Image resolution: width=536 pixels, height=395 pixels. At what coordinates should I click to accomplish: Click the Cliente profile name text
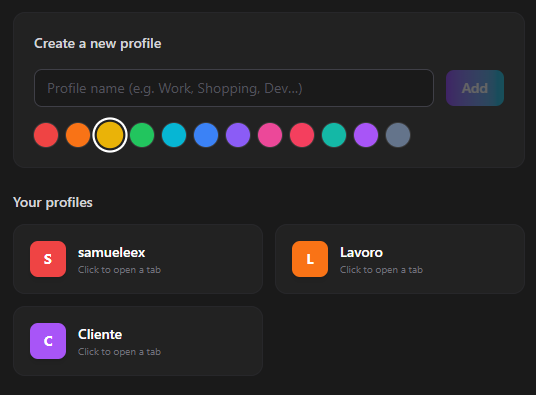click(x=100, y=335)
